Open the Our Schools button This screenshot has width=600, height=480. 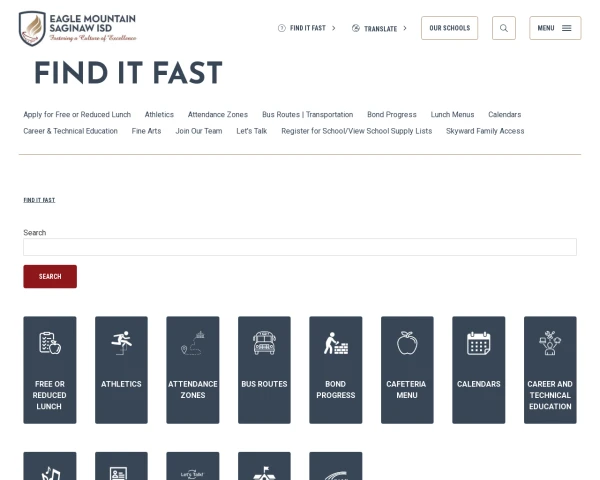450,28
